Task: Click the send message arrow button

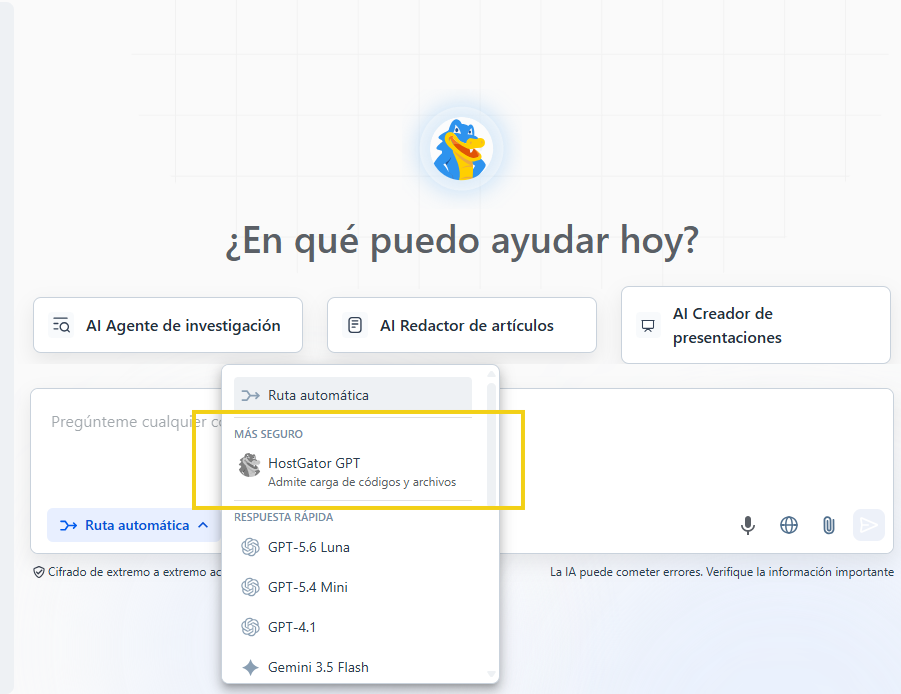Action: (868, 525)
